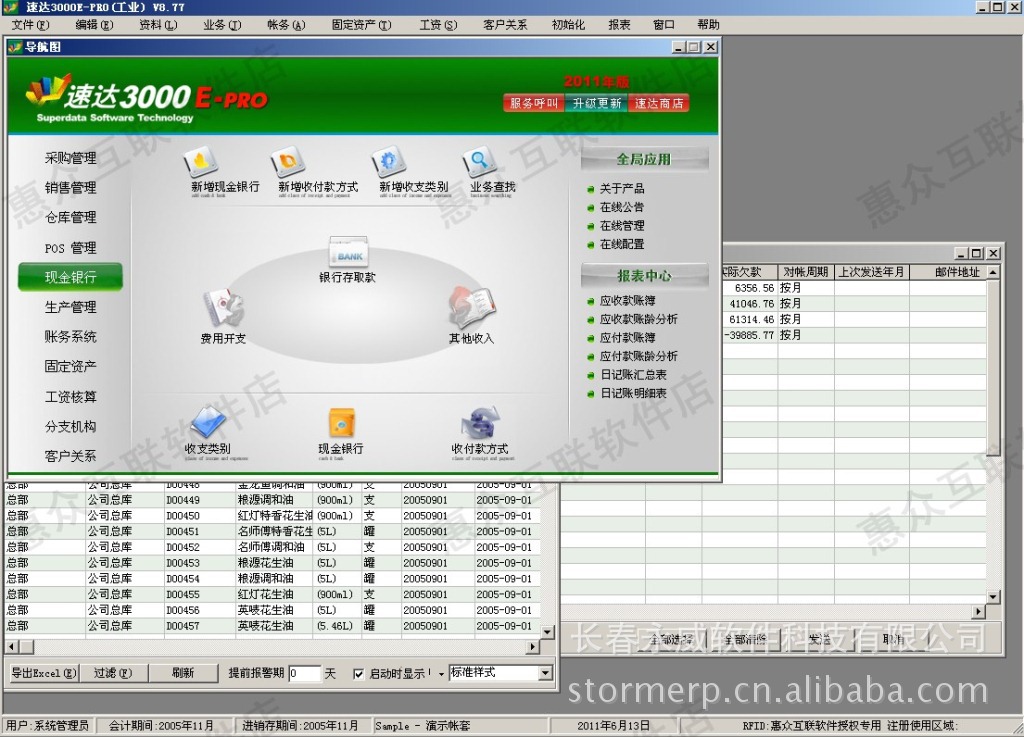The image size is (1024, 737).
Task: Open the 其他收入 icon
Action: 472,308
